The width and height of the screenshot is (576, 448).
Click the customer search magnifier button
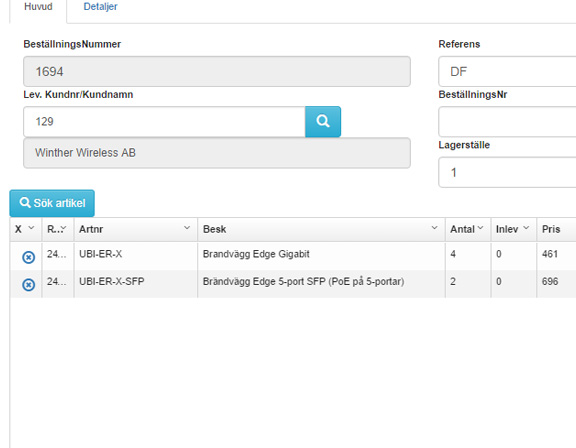coord(323,122)
